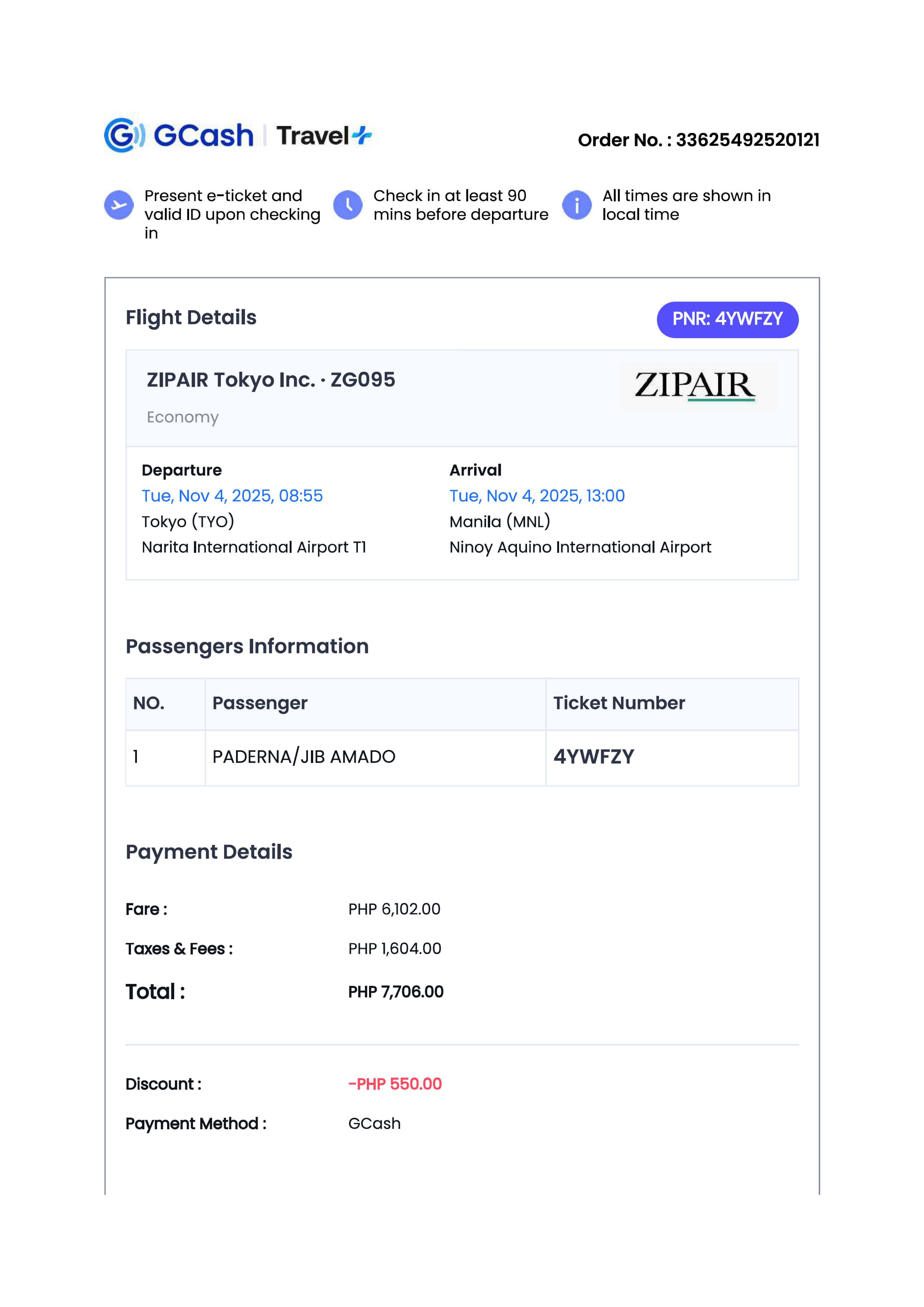Click the total amount PHP 7,706.00
Image resolution: width=924 pixels, height=1307 pixels.
tap(396, 992)
